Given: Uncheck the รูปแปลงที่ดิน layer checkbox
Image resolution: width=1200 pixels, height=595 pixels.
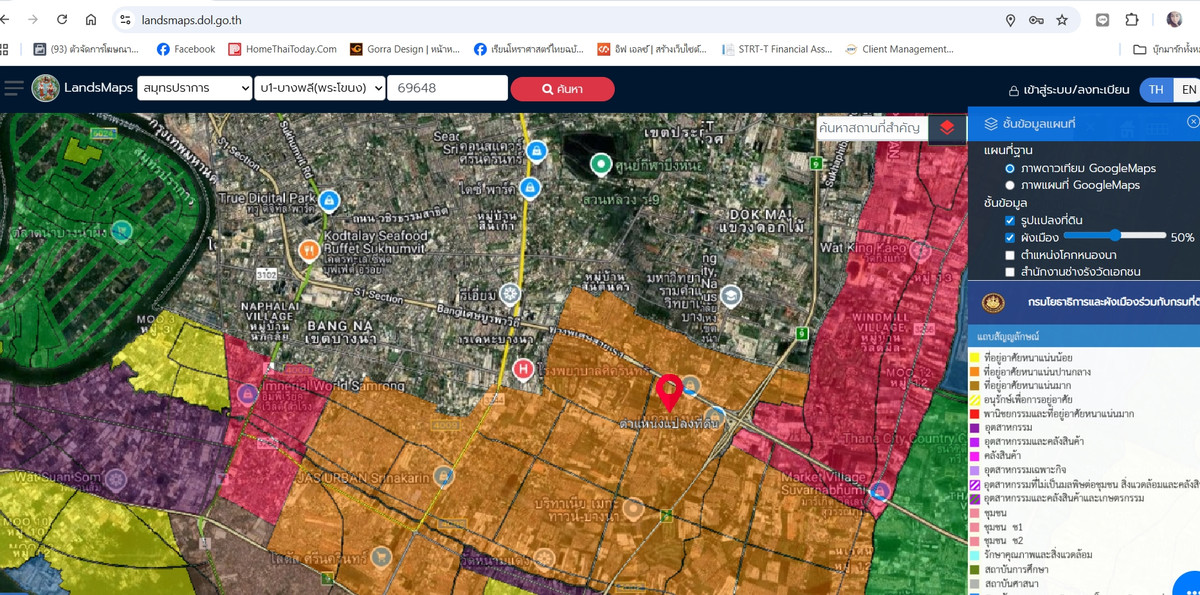Looking at the screenshot, I should tap(1010, 220).
